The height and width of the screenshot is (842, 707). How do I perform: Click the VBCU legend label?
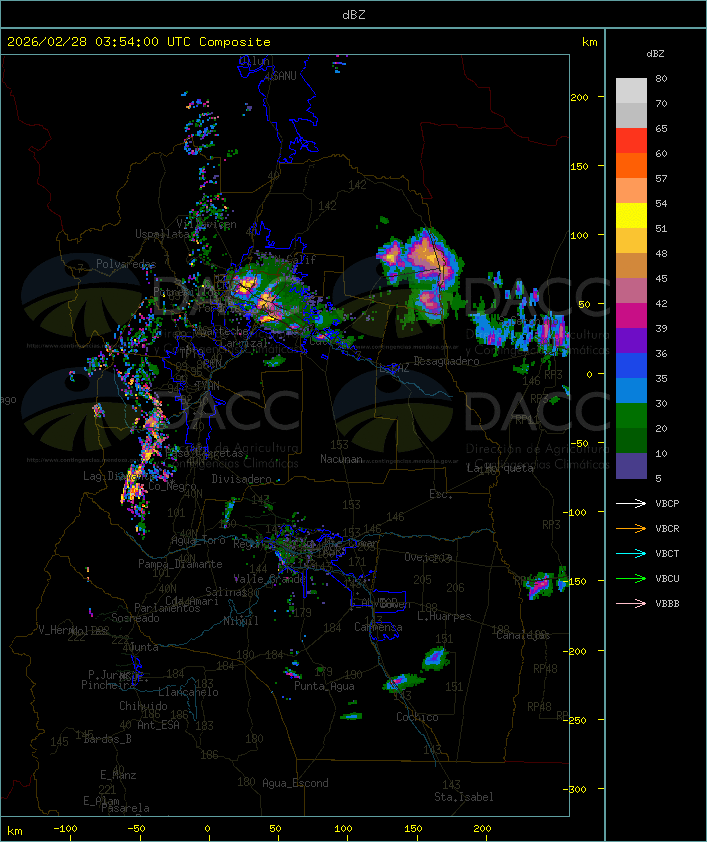point(667,579)
